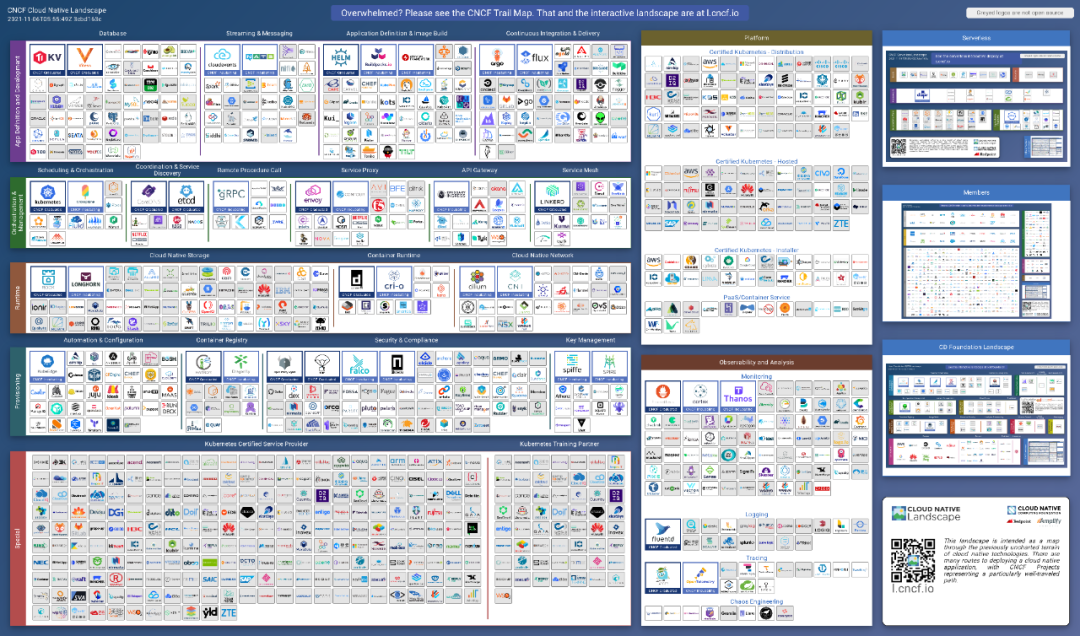
Task: Select the cilium network card
Action: (x=477, y=283)
